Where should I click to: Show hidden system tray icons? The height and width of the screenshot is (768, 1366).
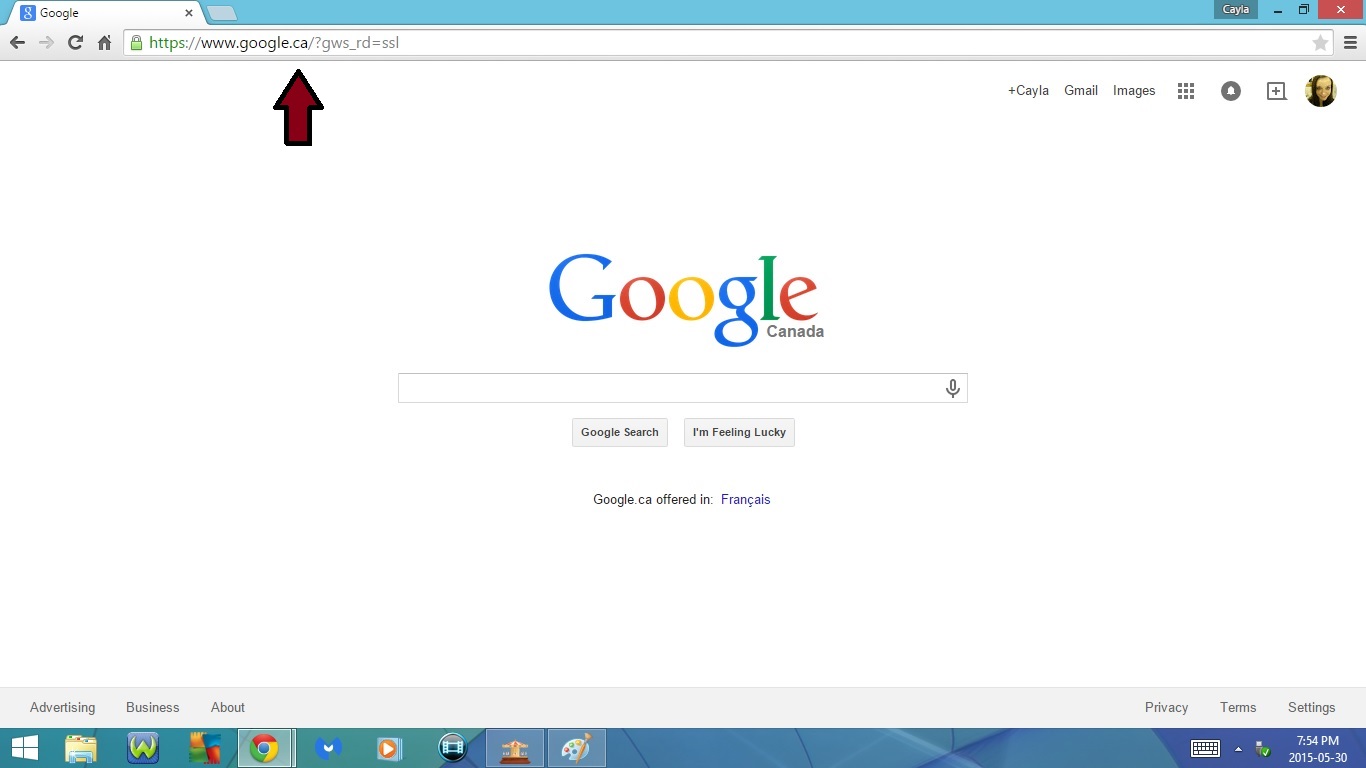tap(1238, 749)
